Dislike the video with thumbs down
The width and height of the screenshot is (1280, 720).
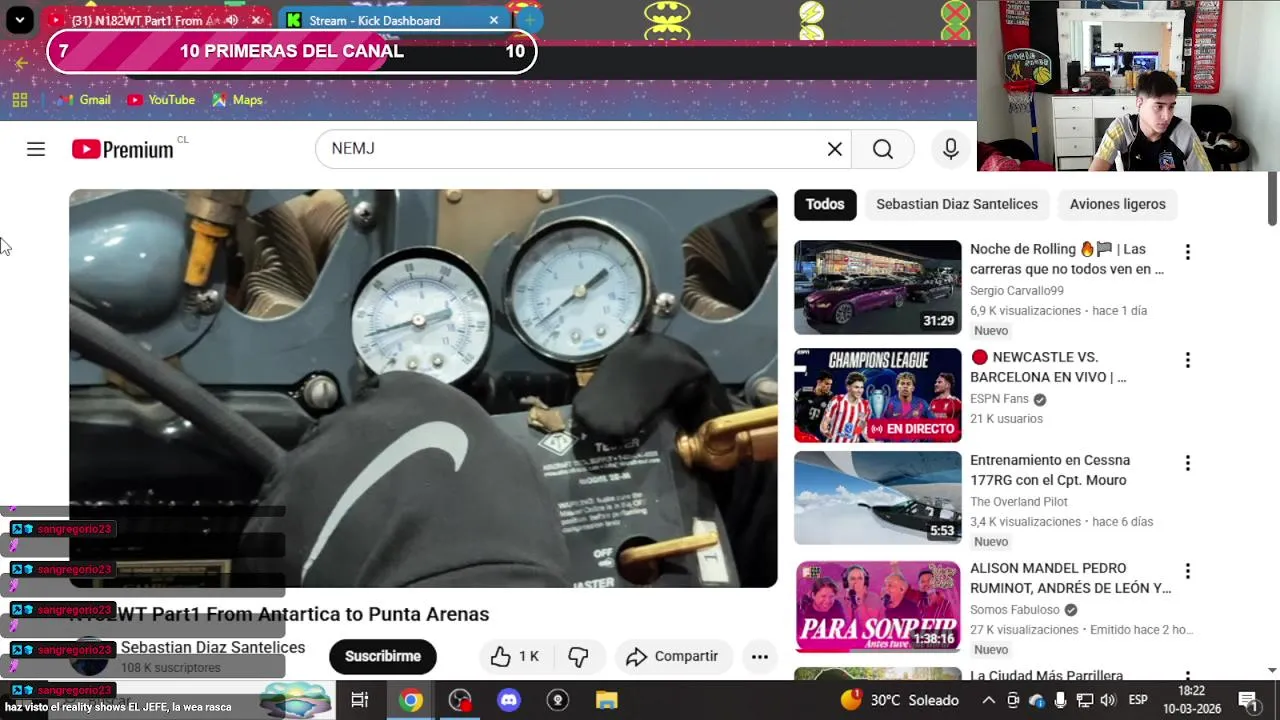[x=578, y=656]
